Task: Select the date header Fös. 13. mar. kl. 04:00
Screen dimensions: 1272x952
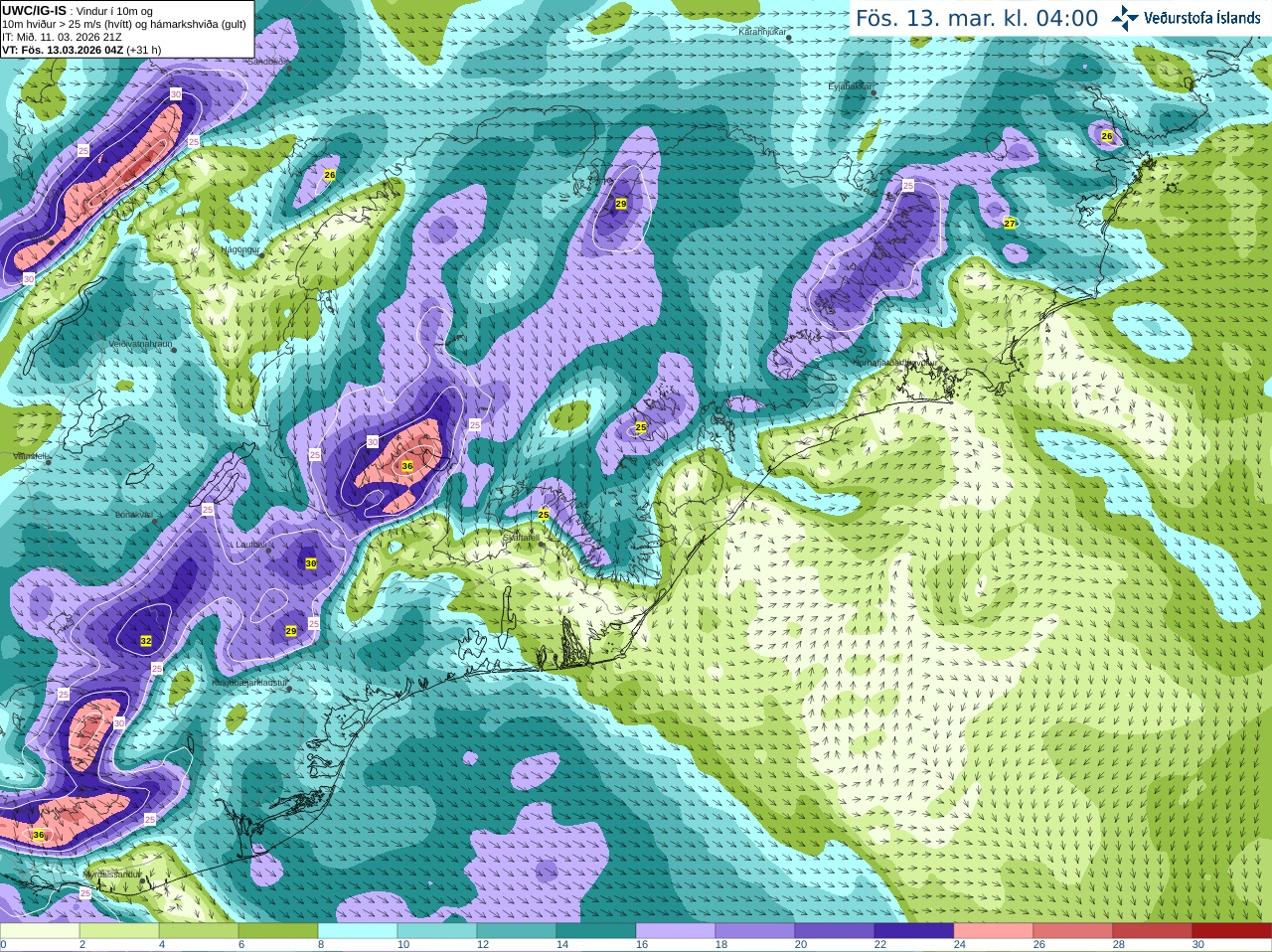Action: [x=977, y=18]
